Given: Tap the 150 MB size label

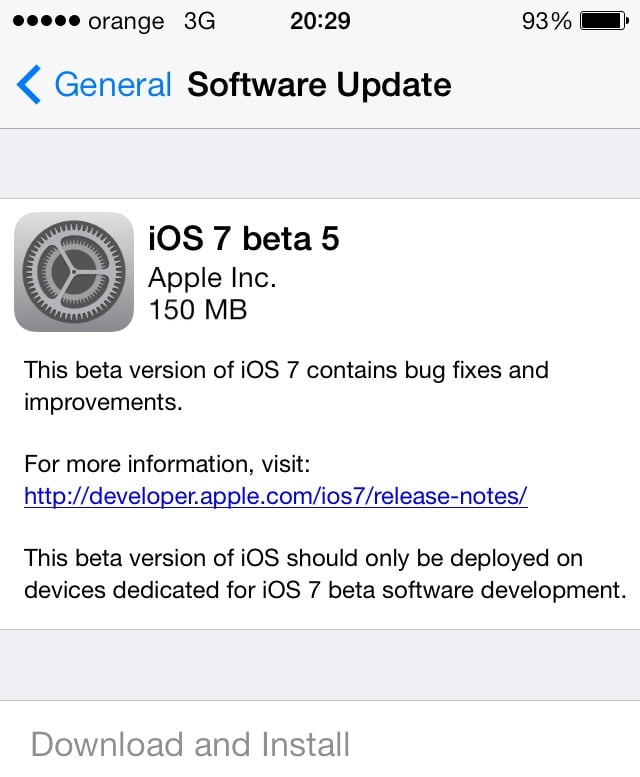Looking at the screenshot, I should coord(198,310).
